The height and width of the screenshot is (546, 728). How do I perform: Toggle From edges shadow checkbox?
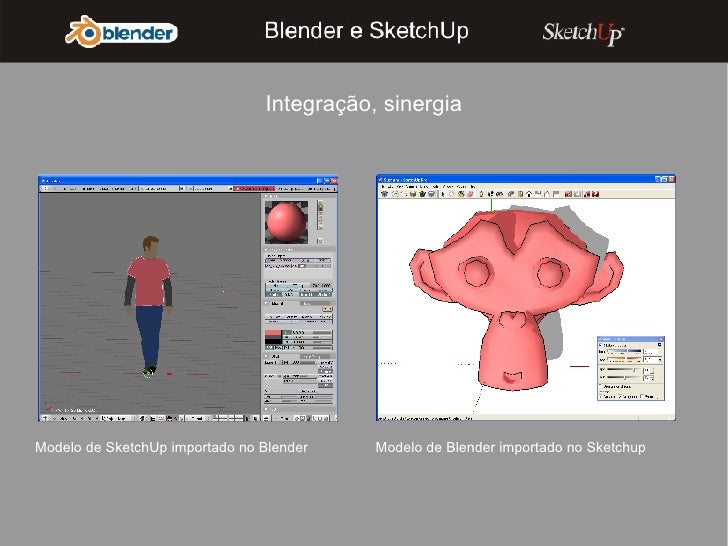pyautogui.click(x=642, y=396)
